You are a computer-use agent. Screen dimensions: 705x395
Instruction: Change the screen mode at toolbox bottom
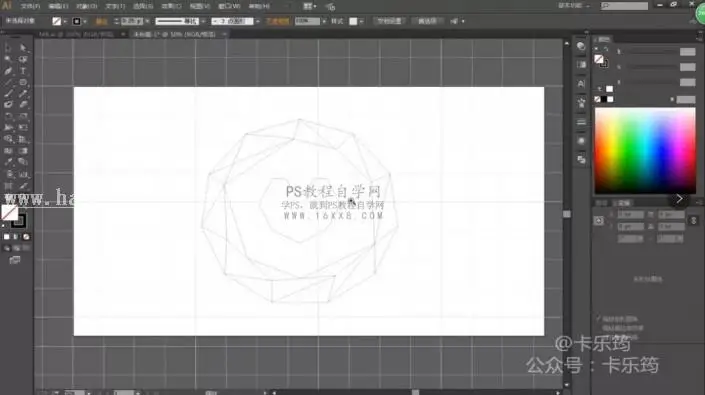[15, 260]
